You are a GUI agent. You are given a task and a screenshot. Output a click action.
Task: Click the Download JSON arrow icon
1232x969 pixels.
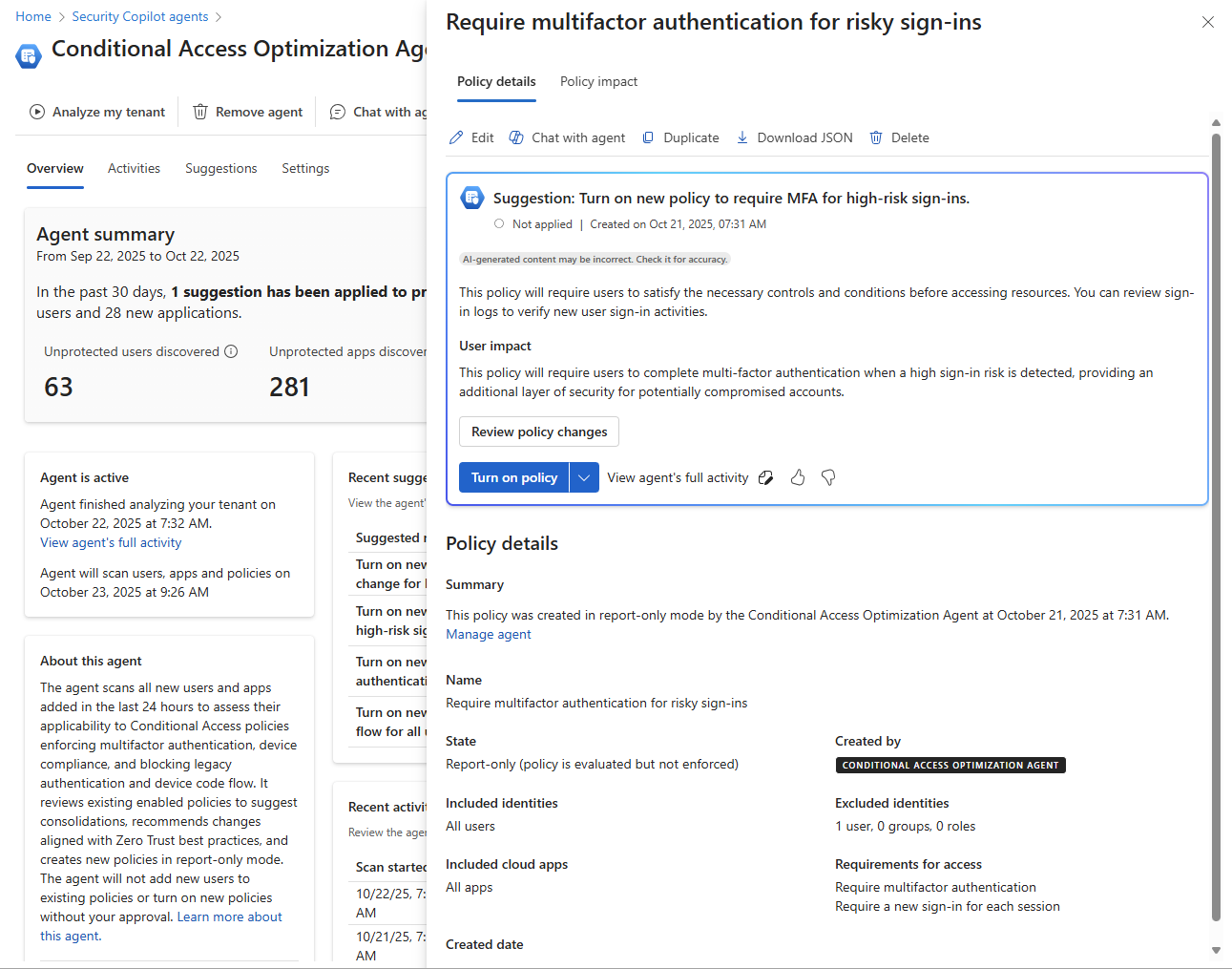click(742, 137)
